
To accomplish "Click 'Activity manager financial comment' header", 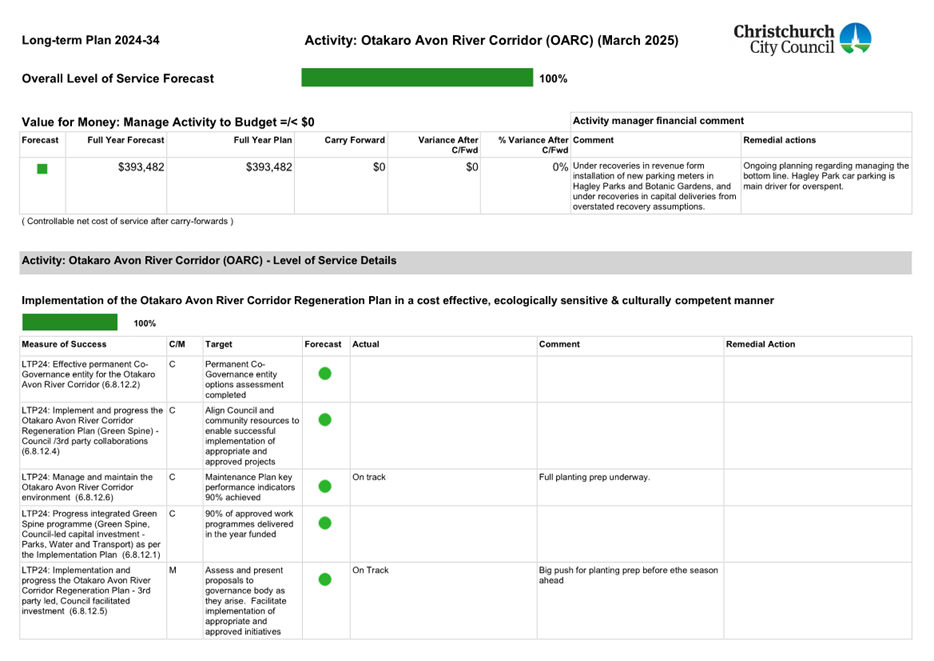I will (x=658, y=121).
